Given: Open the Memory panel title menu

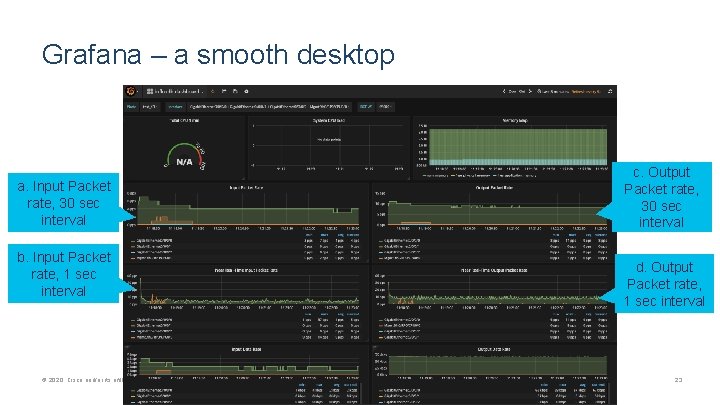Looking at the screenshot, I should coord(515,120).
